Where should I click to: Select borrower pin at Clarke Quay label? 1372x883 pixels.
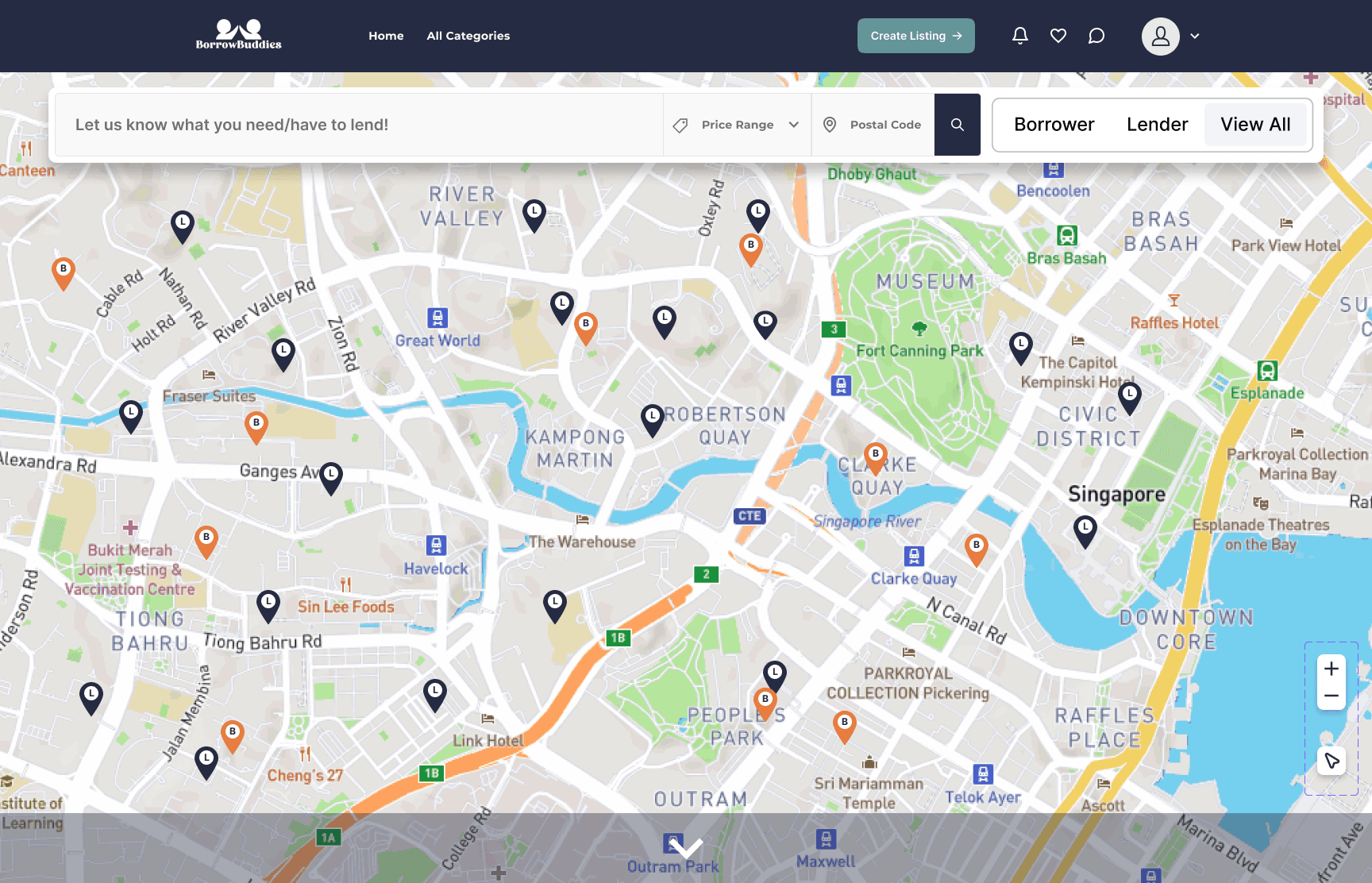875,458
